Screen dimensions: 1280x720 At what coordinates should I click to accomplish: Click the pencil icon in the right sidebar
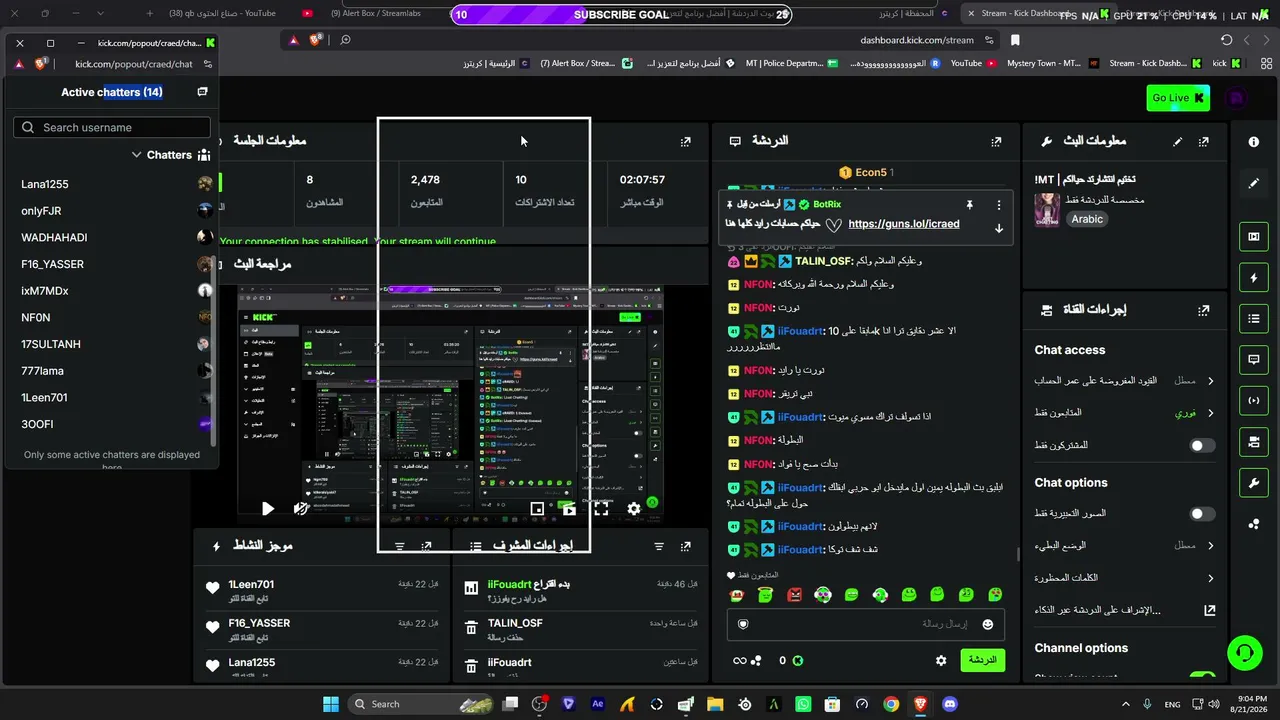pos(1253,184)
